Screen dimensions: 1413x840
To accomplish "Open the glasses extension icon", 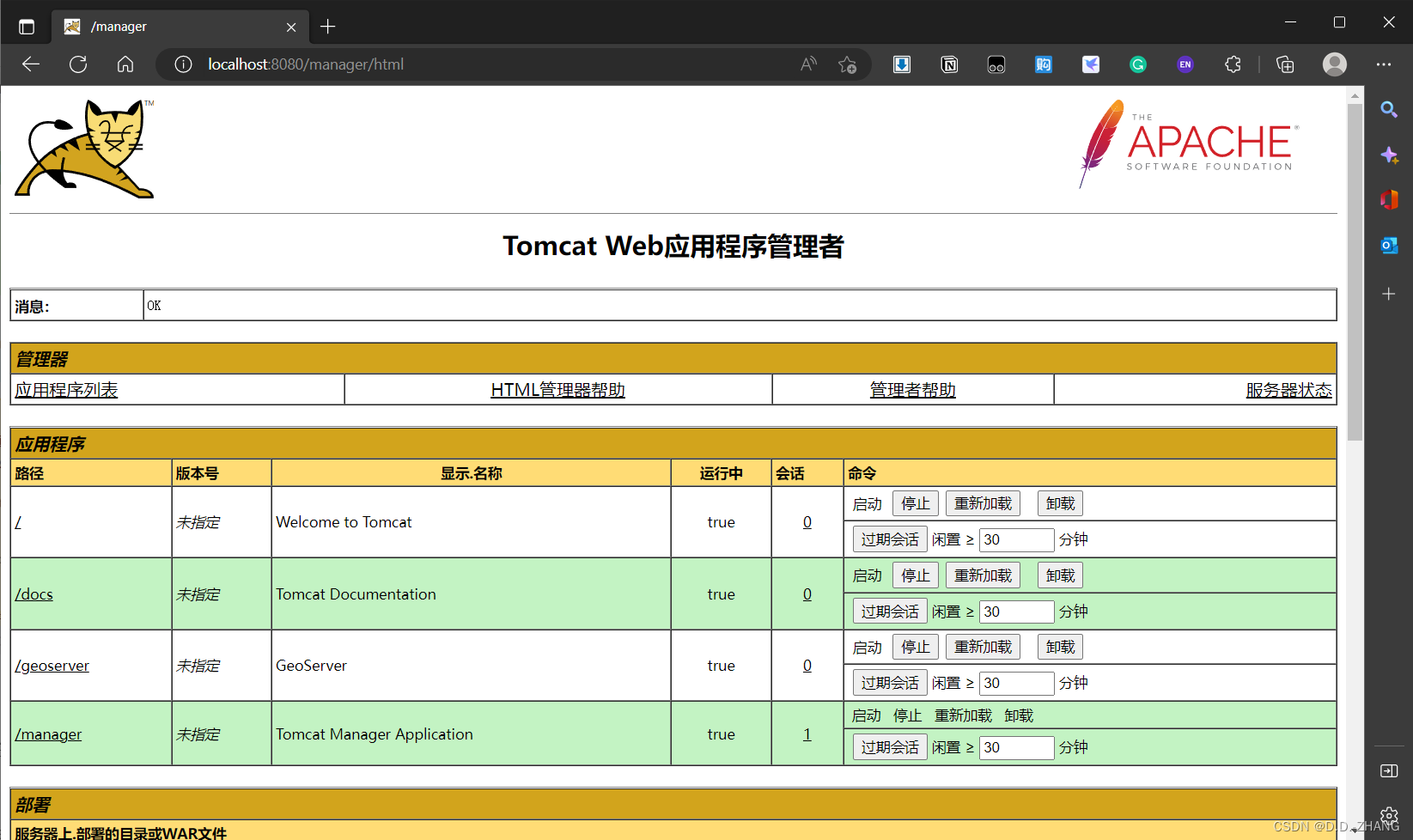I will click(x=996, y=64).
